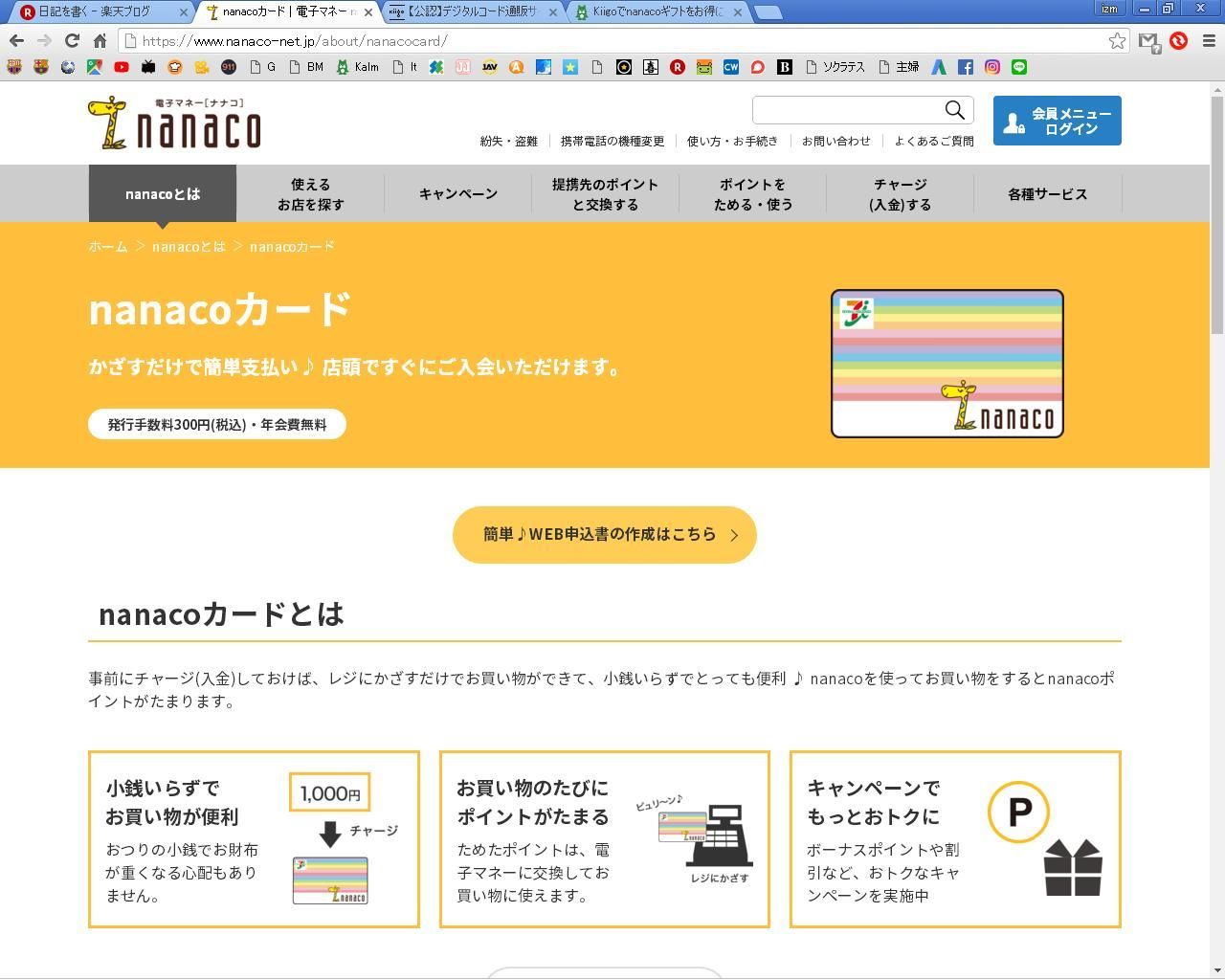Click the Gmail icon beside the address bar
Image resolution: width=1225 pixels, height=980 pixels.
[1149, 41]
